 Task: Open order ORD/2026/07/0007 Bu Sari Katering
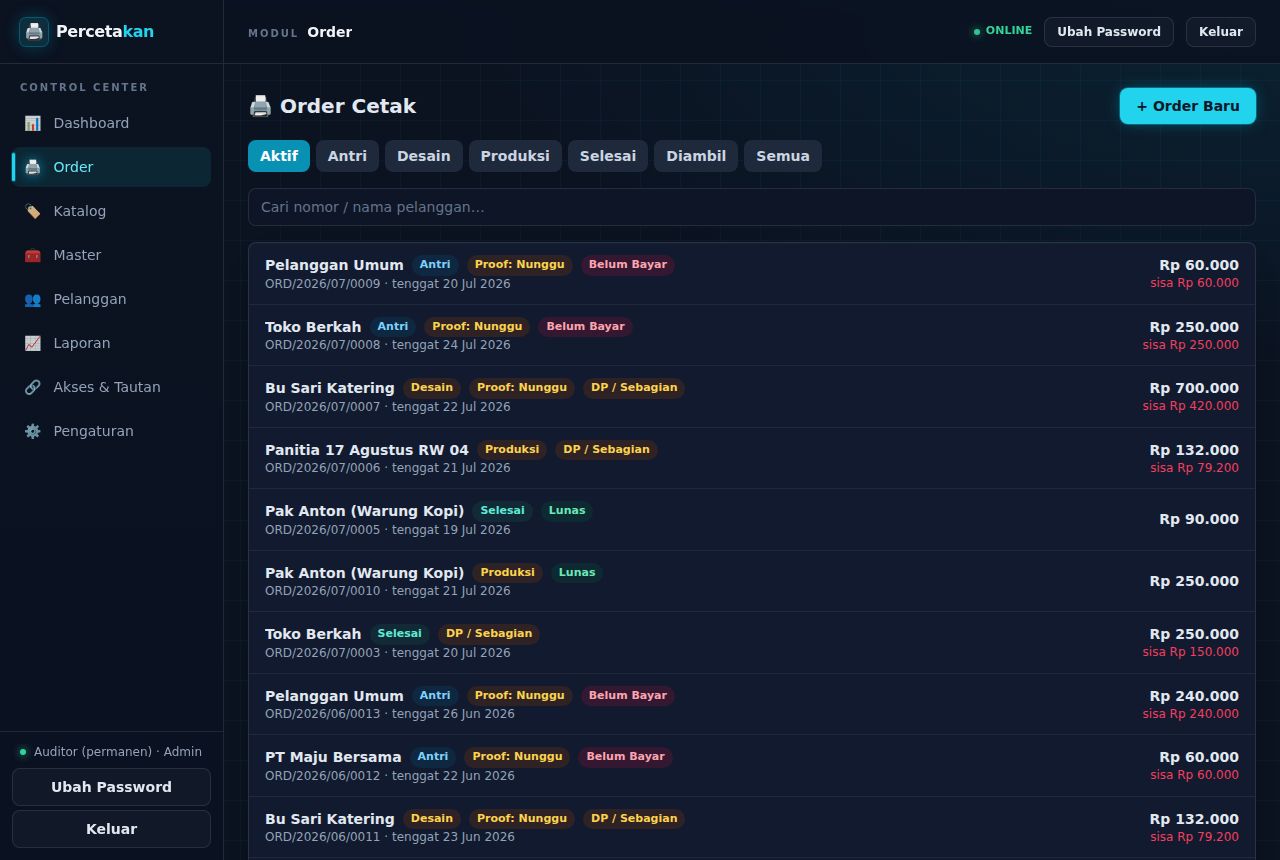(x=752, y=397)
